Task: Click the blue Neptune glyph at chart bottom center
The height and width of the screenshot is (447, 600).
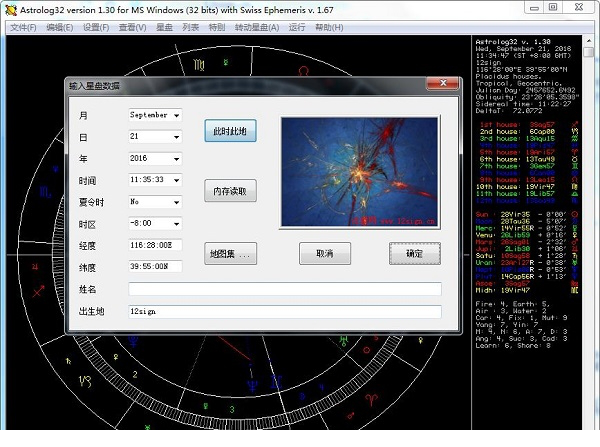Action: pyautogui.click(x=253, y=385)
